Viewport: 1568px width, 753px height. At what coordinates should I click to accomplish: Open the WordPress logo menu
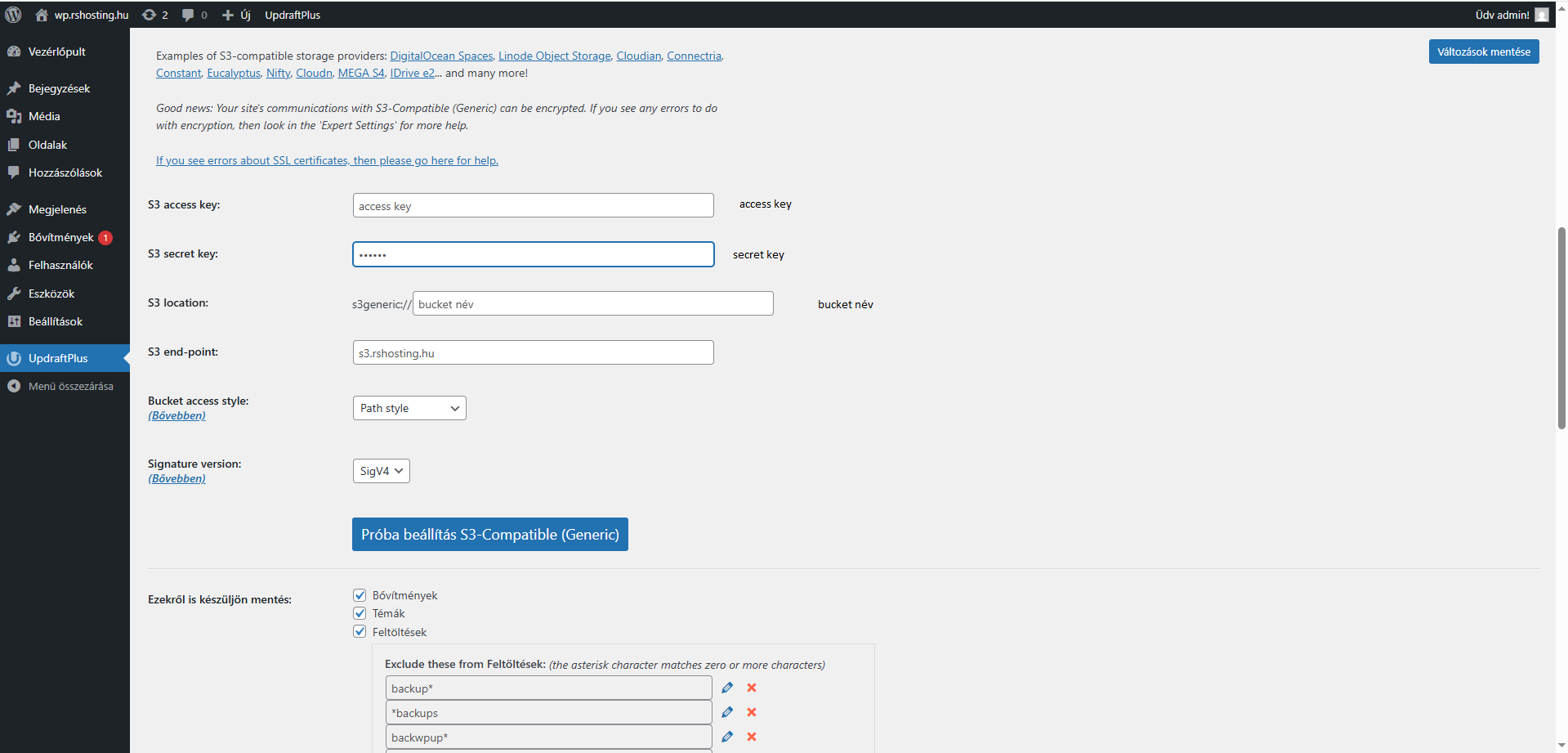point(13,14)
